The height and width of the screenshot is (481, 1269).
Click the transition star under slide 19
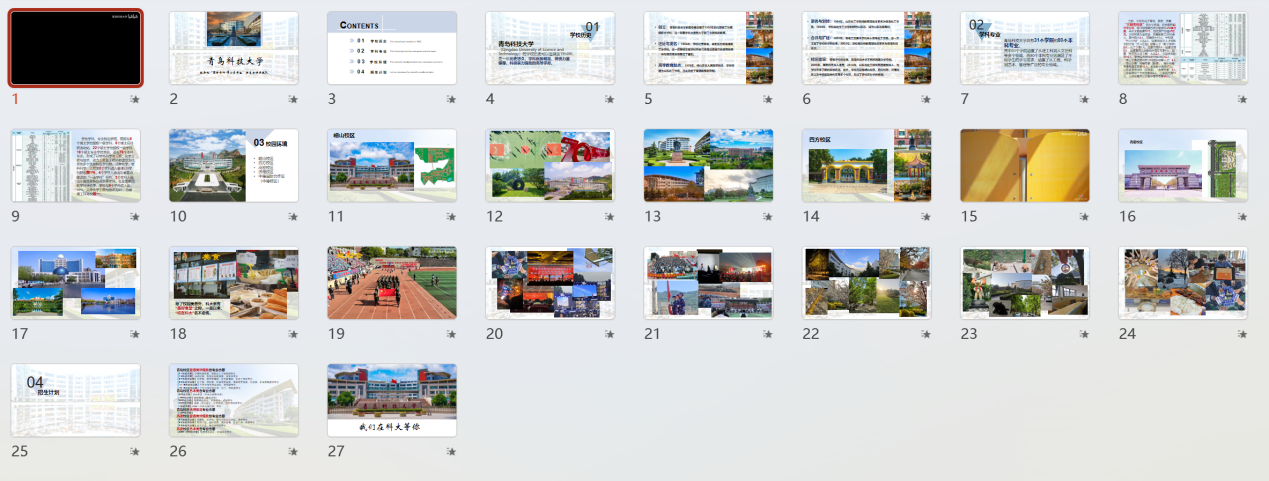point(451,335)
